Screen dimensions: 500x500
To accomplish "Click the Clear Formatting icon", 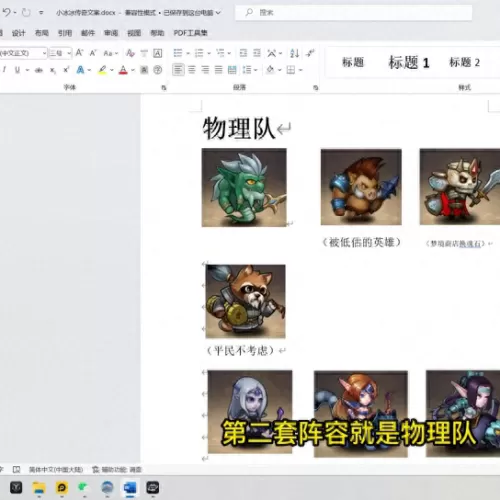I will pos(130,53).
